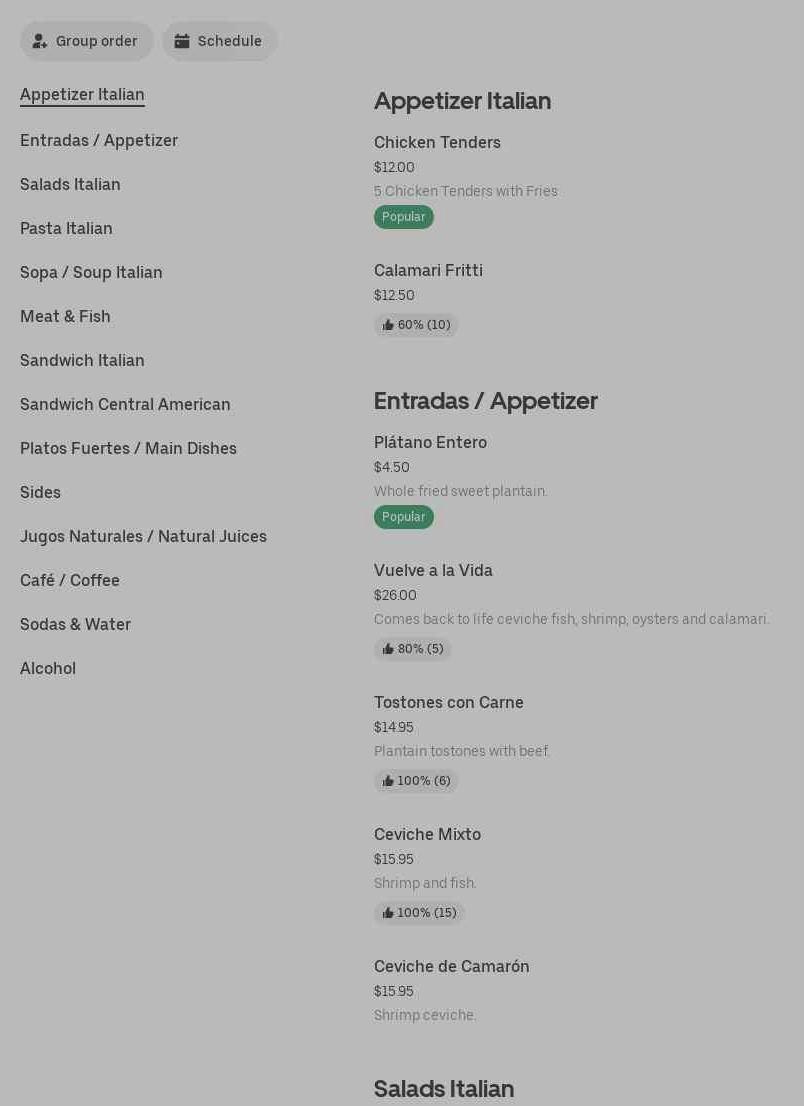Navigate to Sopa / Soup Italian category
Image resolution: width=804 pixels, height=1106 pixels.
91,272
